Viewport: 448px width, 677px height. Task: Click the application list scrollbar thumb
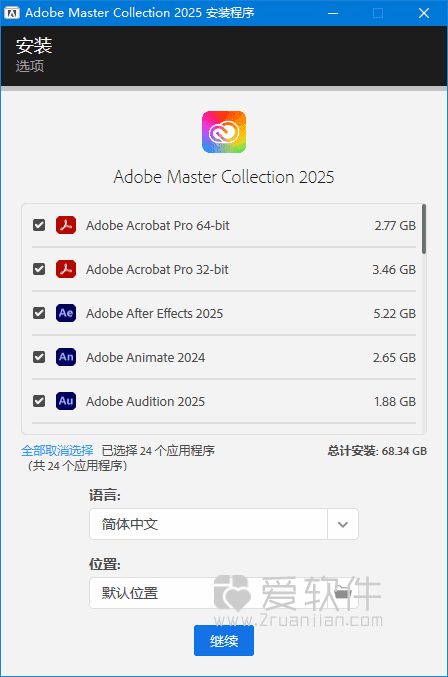coord(424,229)
